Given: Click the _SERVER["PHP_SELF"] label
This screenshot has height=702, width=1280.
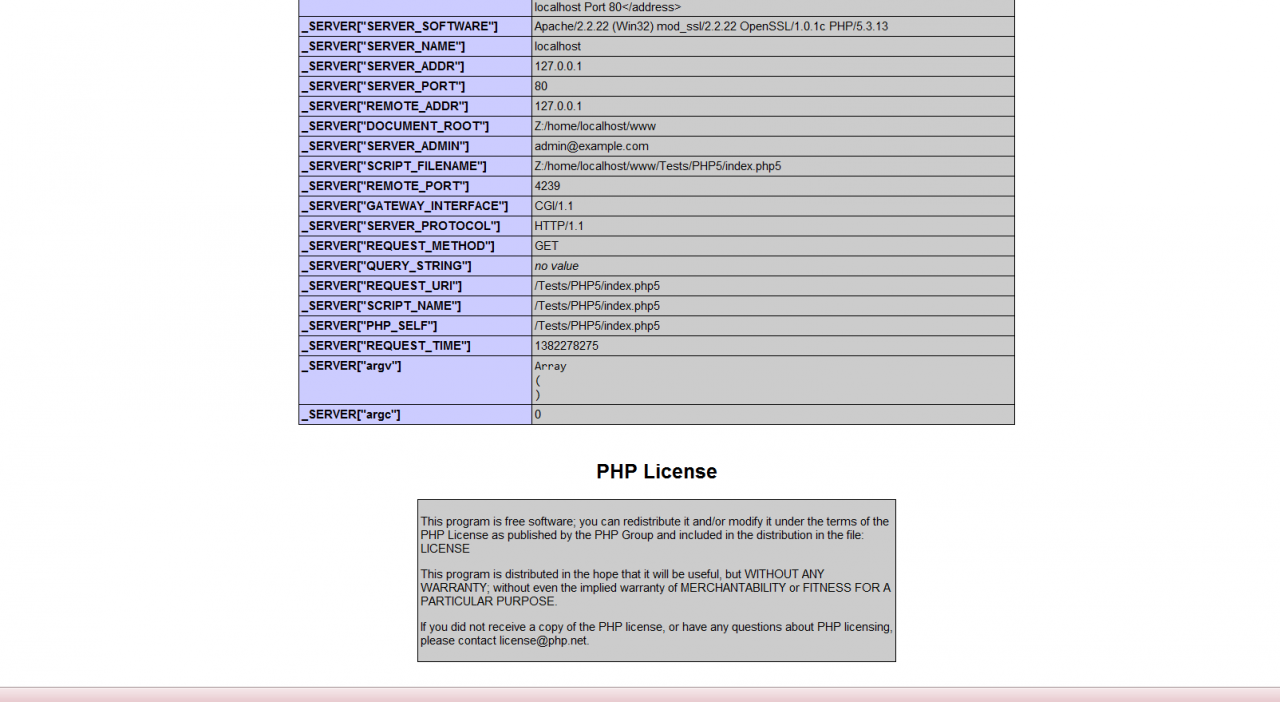Looking at the screenshot, I should [369, 326].
